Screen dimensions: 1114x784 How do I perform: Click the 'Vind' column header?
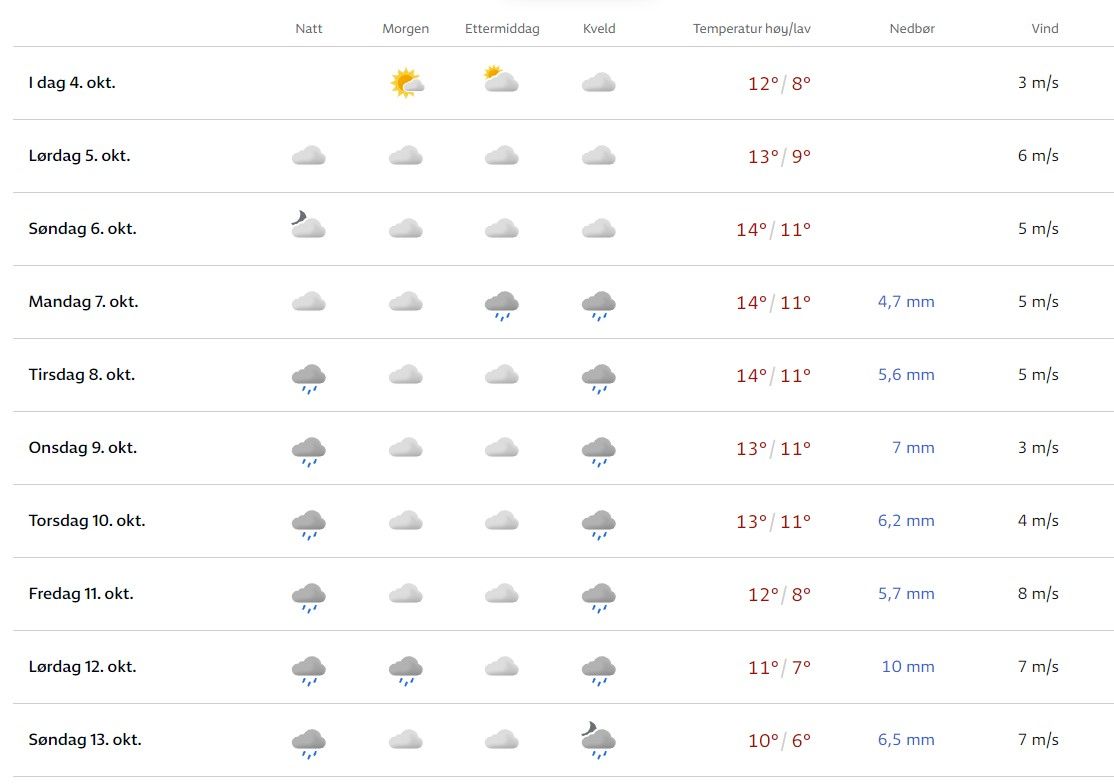1045,29
